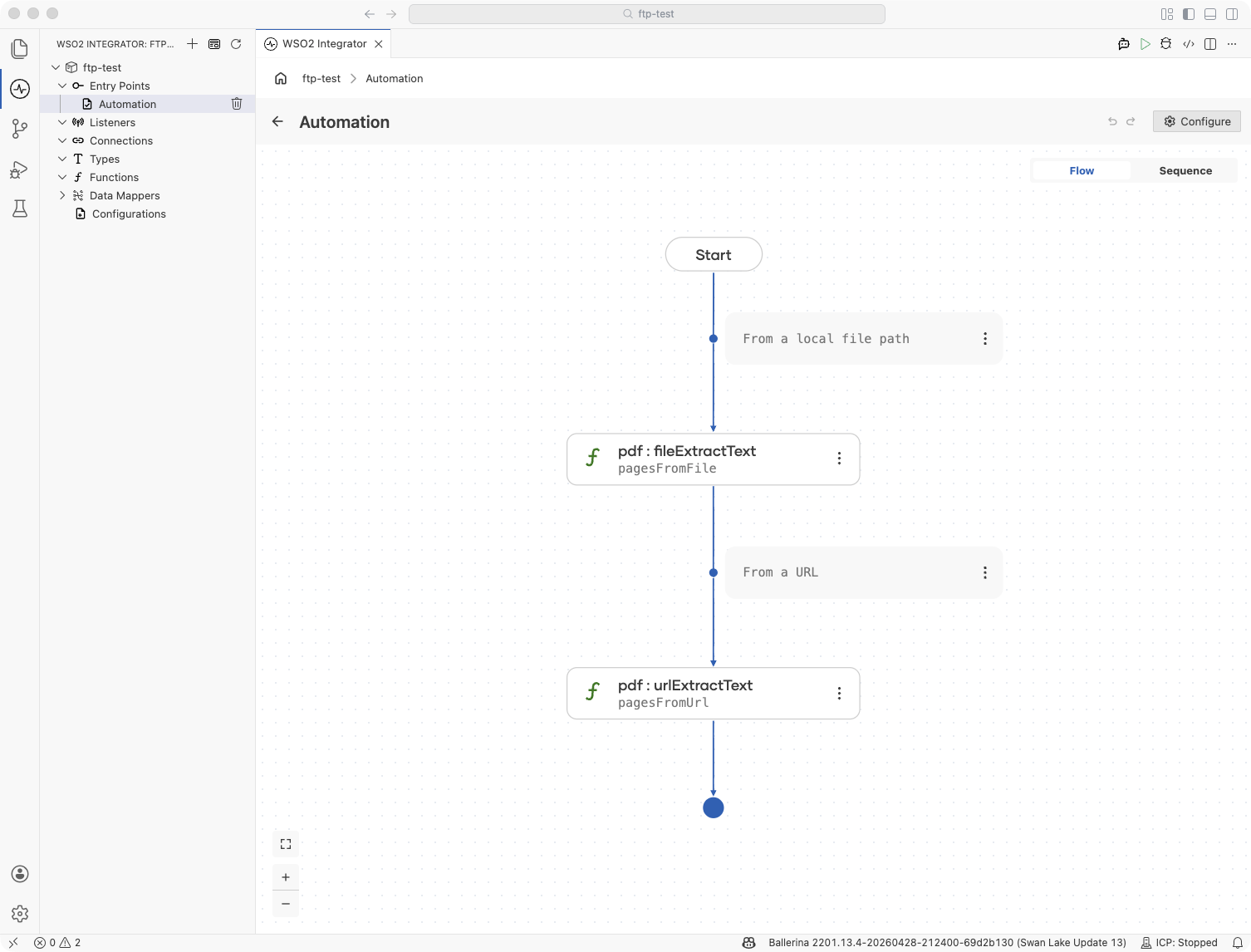The height and width of the screenshot is (952, 1251).
Task: Click the 'From a URL' comment box
Action: (x=864, y=572)
